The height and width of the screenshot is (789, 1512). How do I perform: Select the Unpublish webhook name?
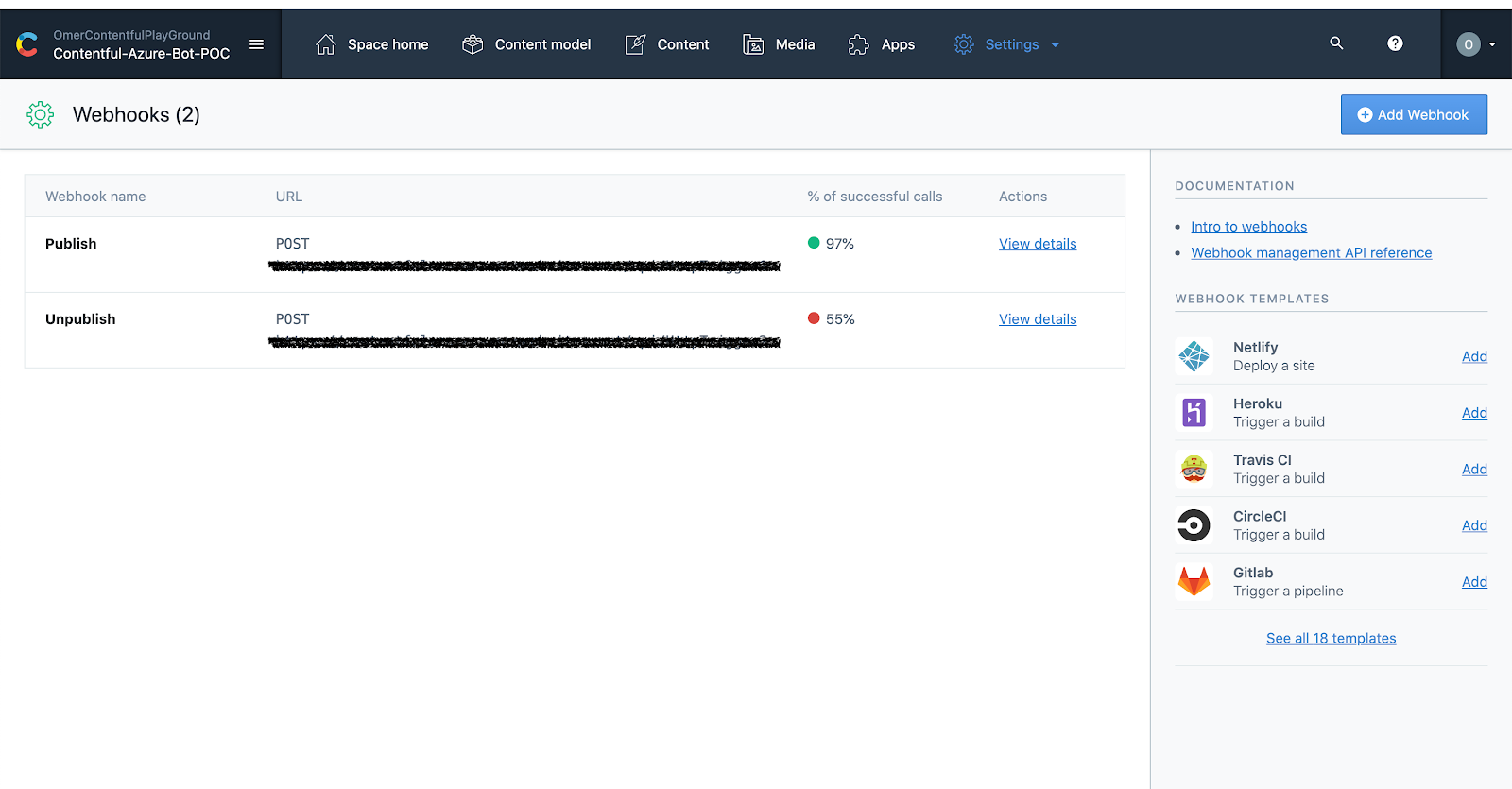pos(80,319)
